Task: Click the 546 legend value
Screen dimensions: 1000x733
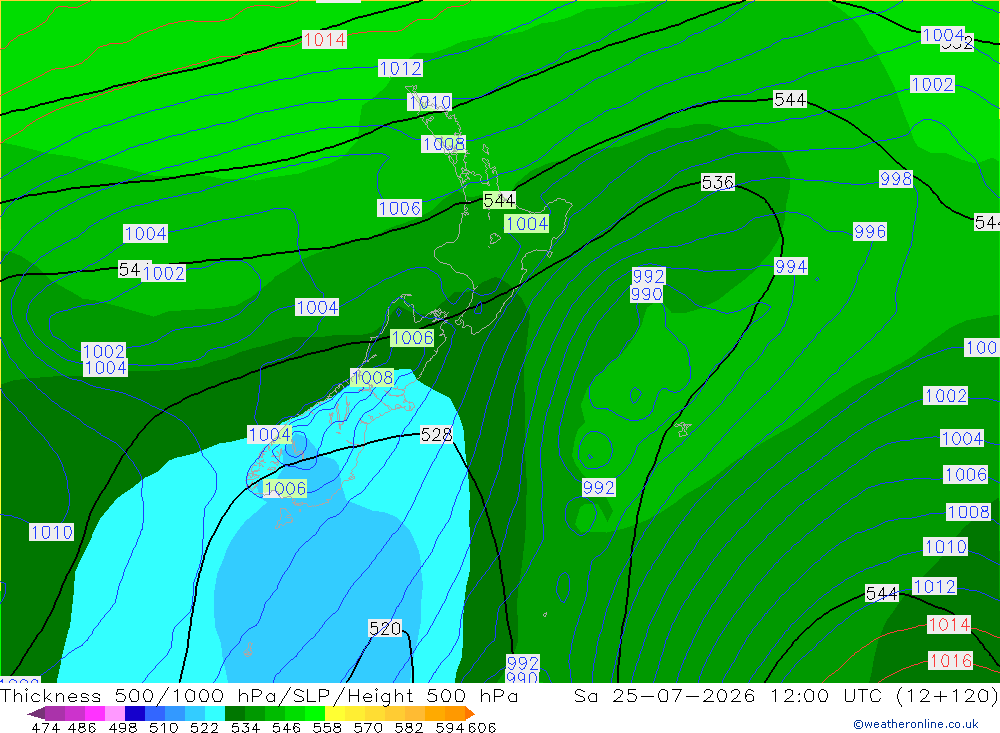Action: (x=286, y=727)
